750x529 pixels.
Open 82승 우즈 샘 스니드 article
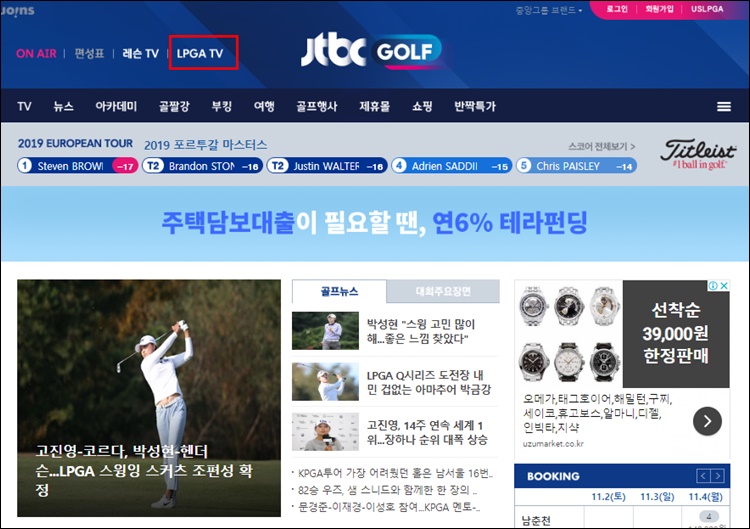387,490
